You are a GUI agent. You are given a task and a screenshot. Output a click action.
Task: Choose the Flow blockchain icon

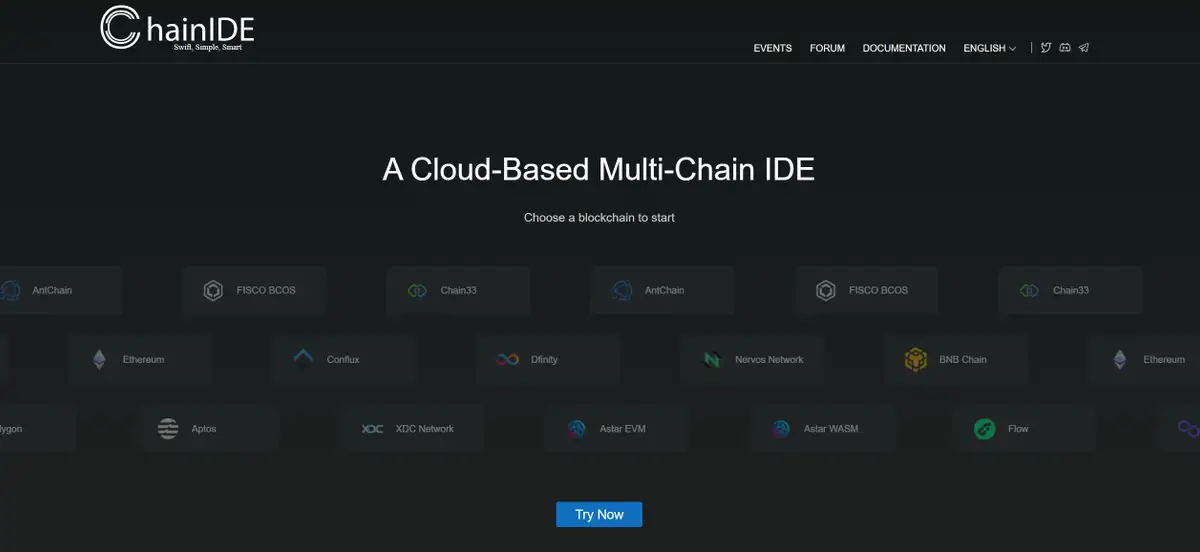984,429
